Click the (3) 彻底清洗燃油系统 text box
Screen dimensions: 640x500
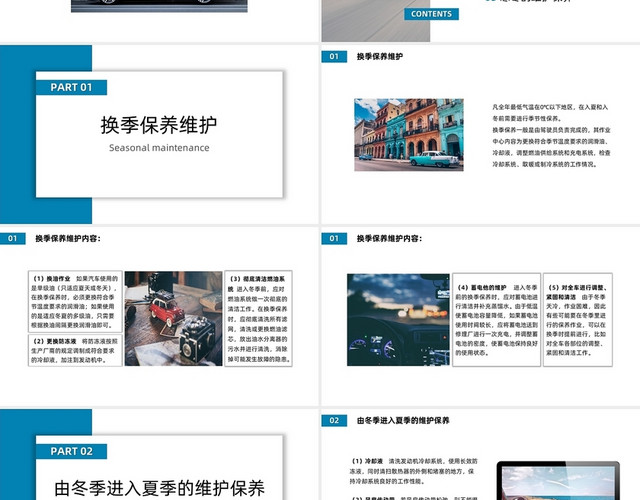pos(258,318)
